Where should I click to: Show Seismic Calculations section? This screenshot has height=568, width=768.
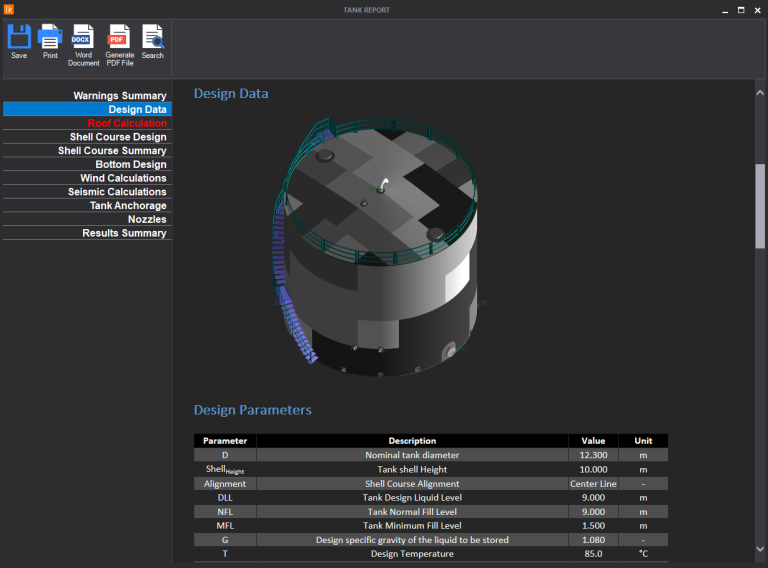(87, 191)
